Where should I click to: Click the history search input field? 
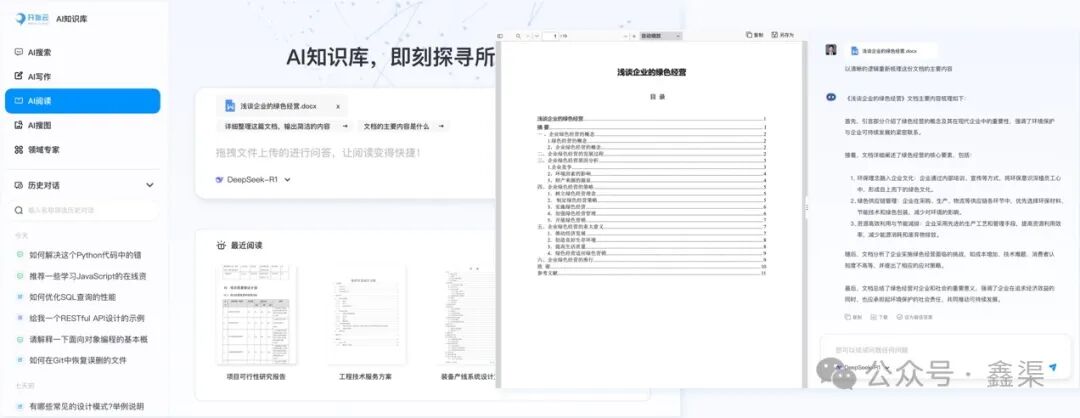pos(83,210)
